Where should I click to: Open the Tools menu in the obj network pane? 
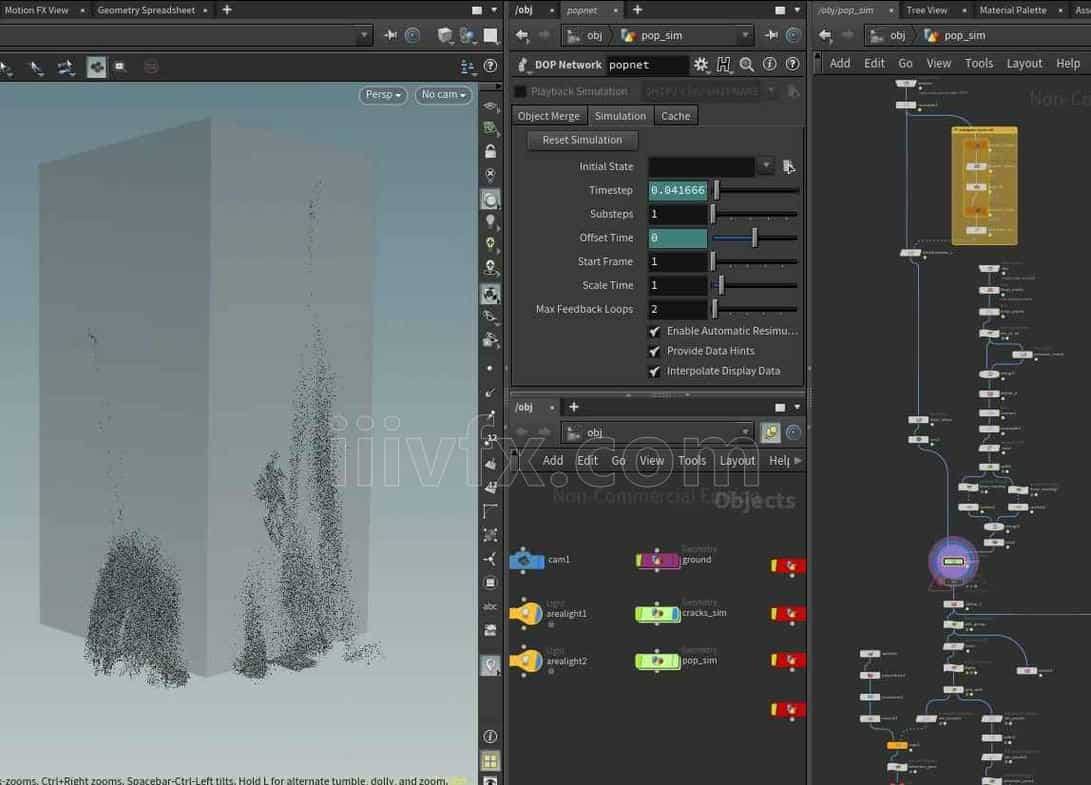coord(692,461)
